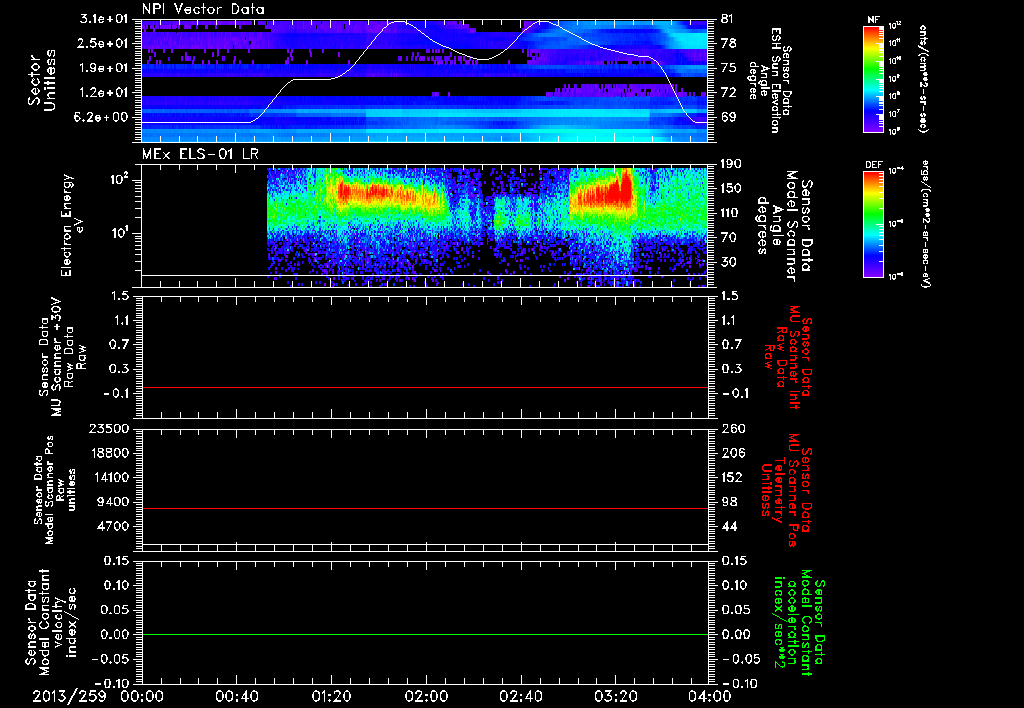
Task: Click the "Electron Energy eV" axis label
Action: (x=71, y=225)
